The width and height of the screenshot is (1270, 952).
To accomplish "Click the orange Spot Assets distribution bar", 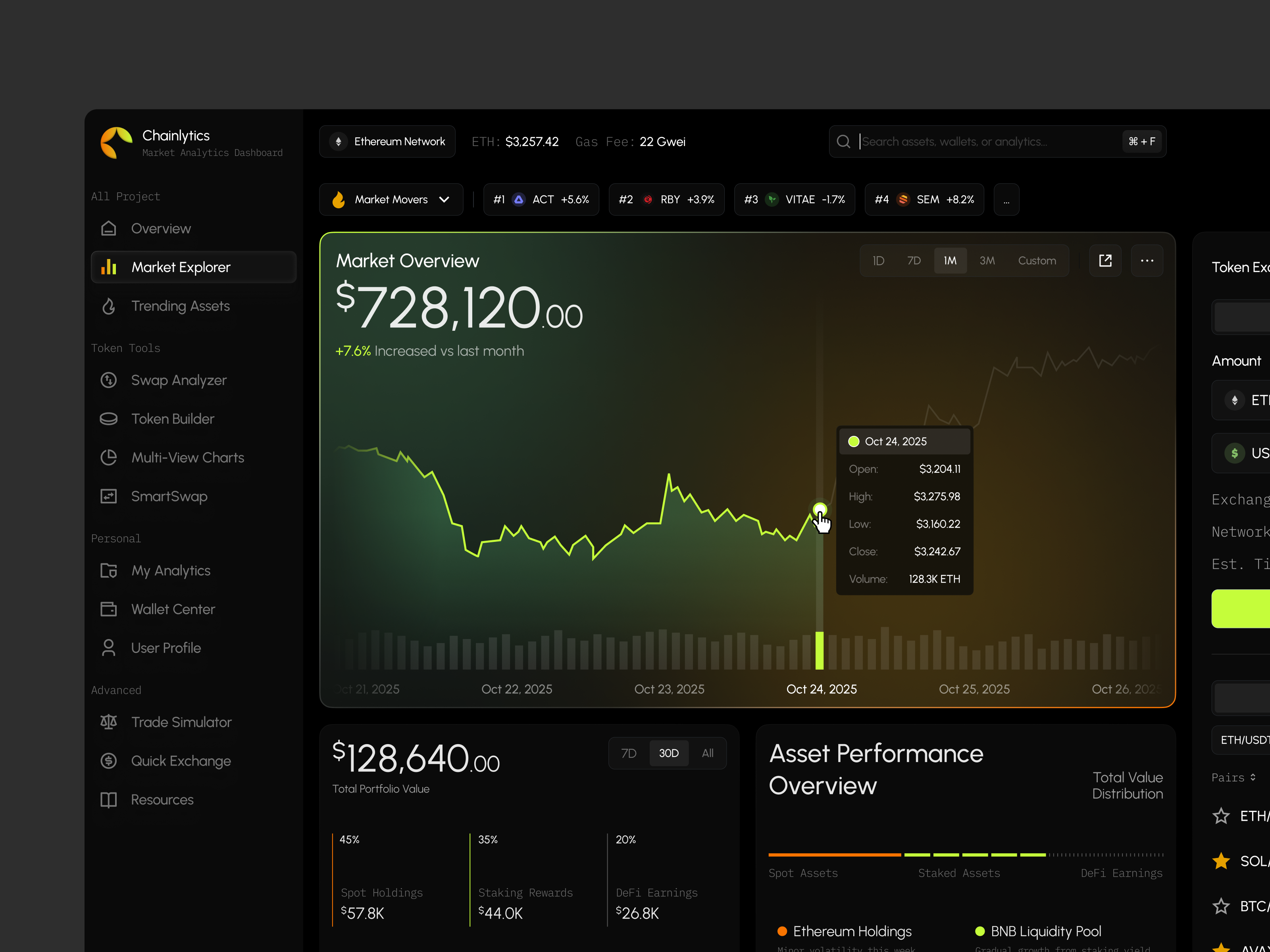I will point(835,855).
